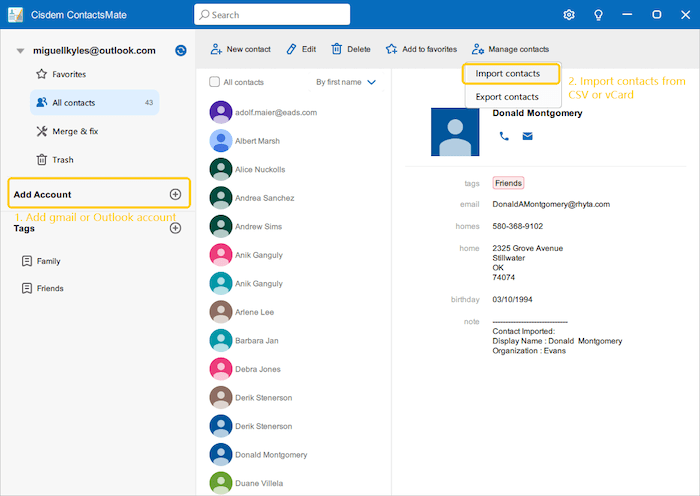Click the phone icon under Donald Montgomery

click(504, 136)
